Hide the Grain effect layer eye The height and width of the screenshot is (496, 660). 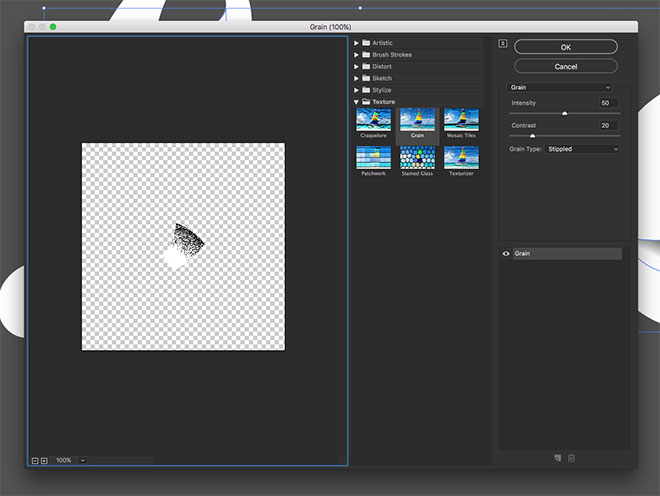(x=506, y=254)
